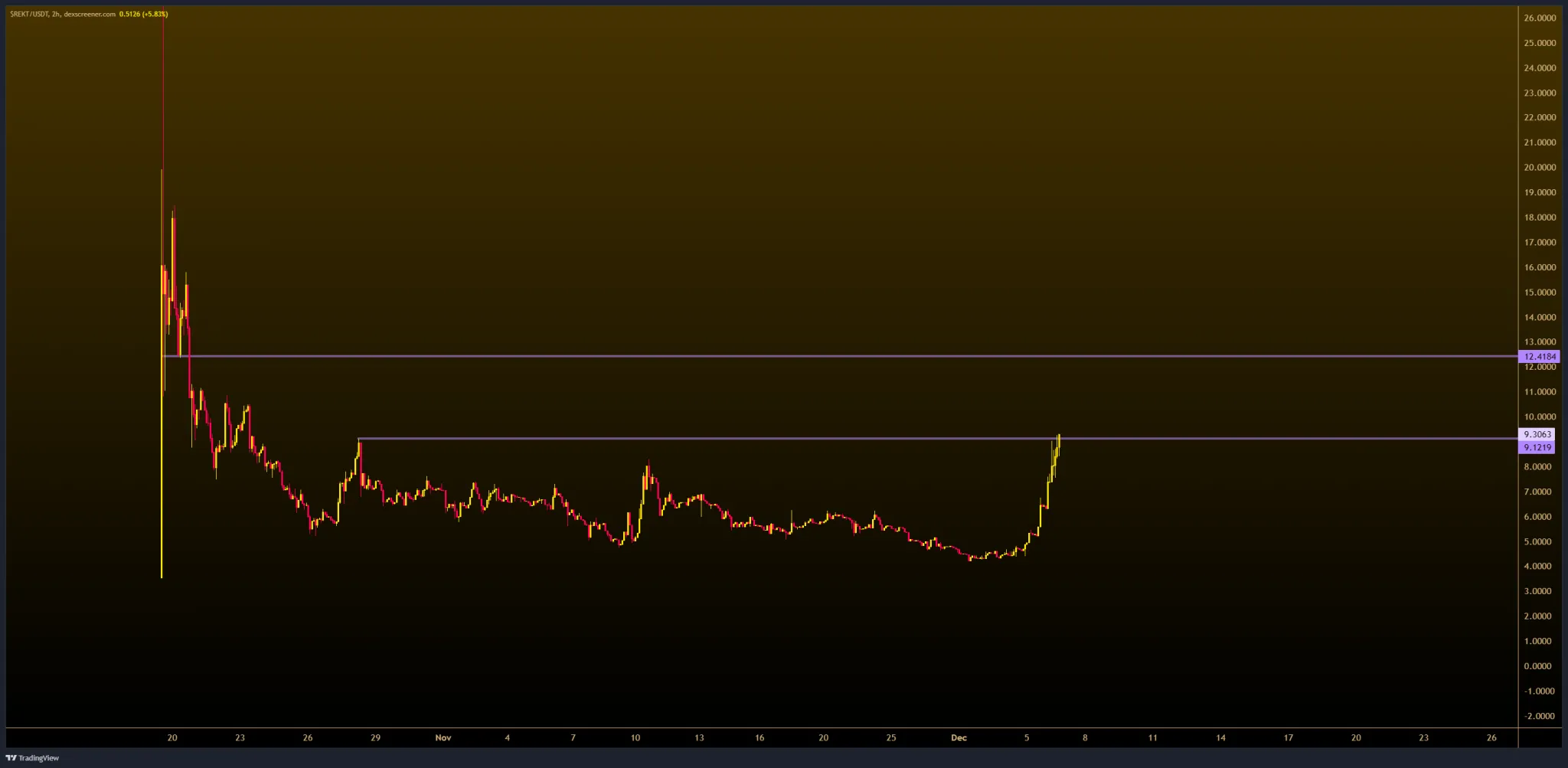Click the 20.0000 price scale label
This screenshot has height=768, width=1568.
click(x=1539, y=167)
